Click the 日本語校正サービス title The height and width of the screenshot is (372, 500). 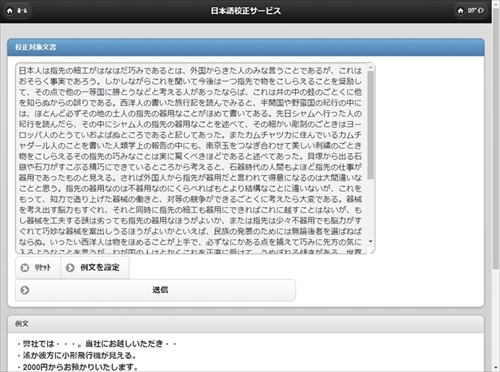(x=246, y=11)
